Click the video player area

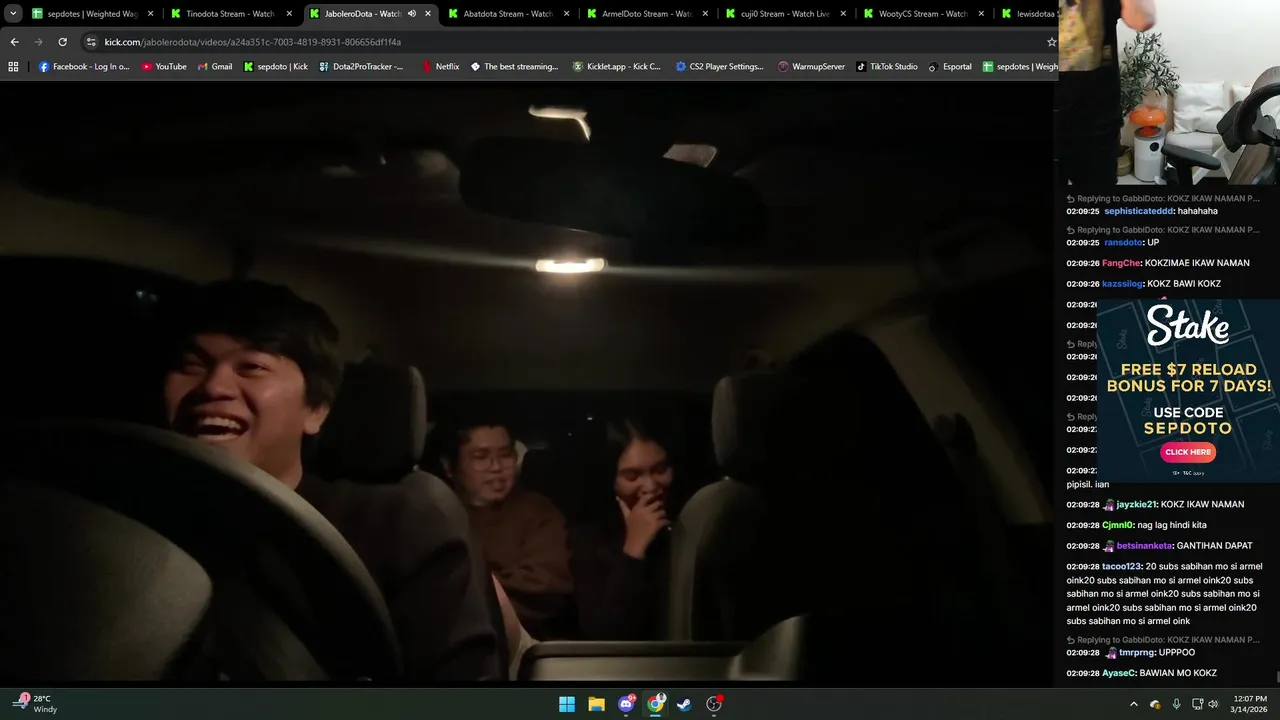pyautogui.click(x=528, y=382)
